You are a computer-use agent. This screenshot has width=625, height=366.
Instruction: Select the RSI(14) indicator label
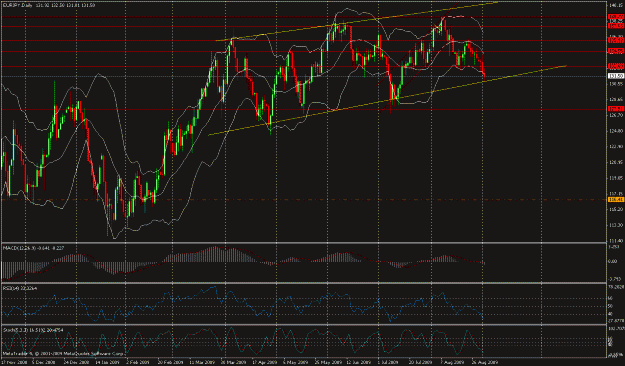click(x=20, y=288)
